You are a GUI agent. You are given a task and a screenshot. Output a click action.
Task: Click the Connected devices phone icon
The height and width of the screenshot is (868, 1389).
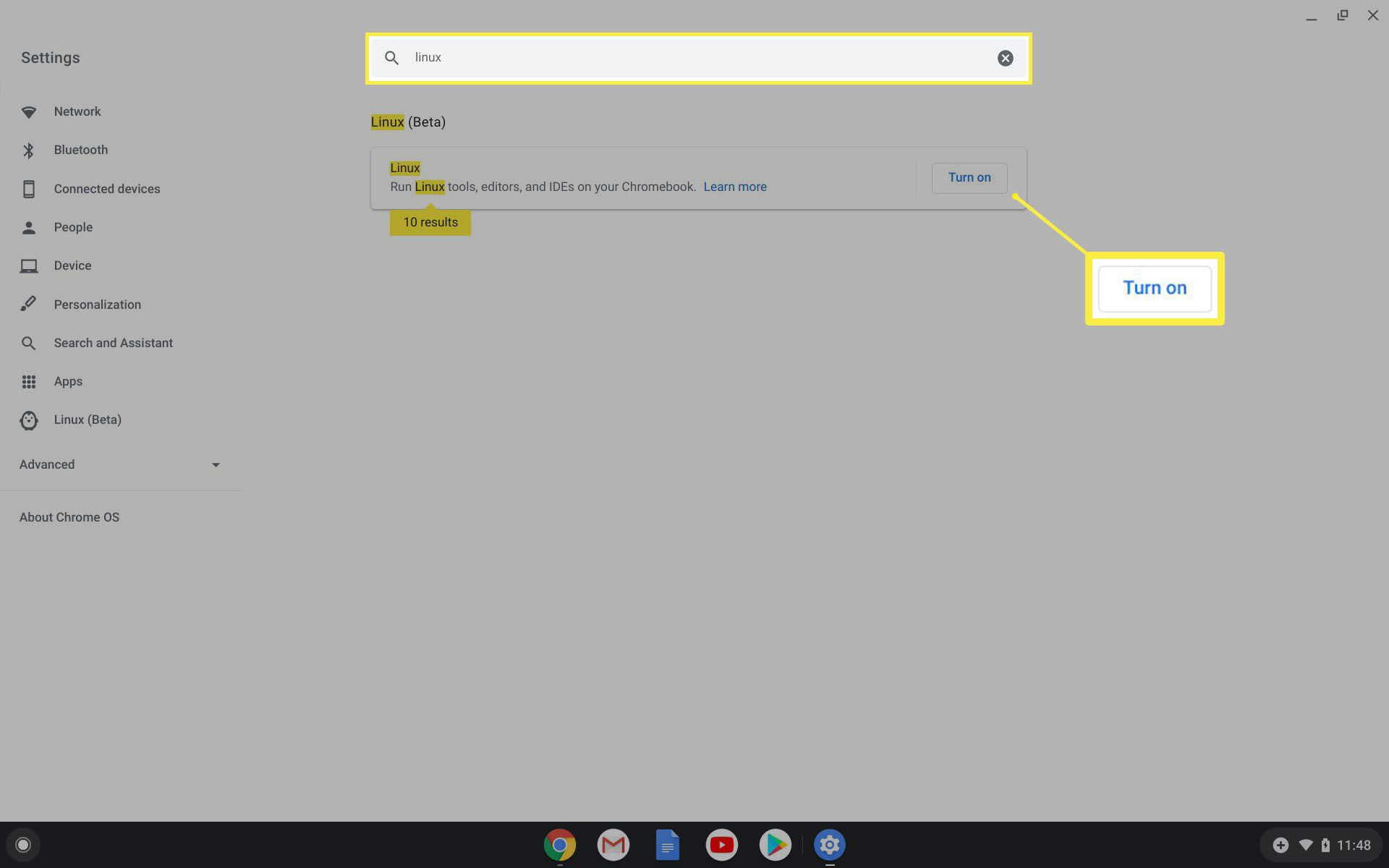[x=29, y=189]
